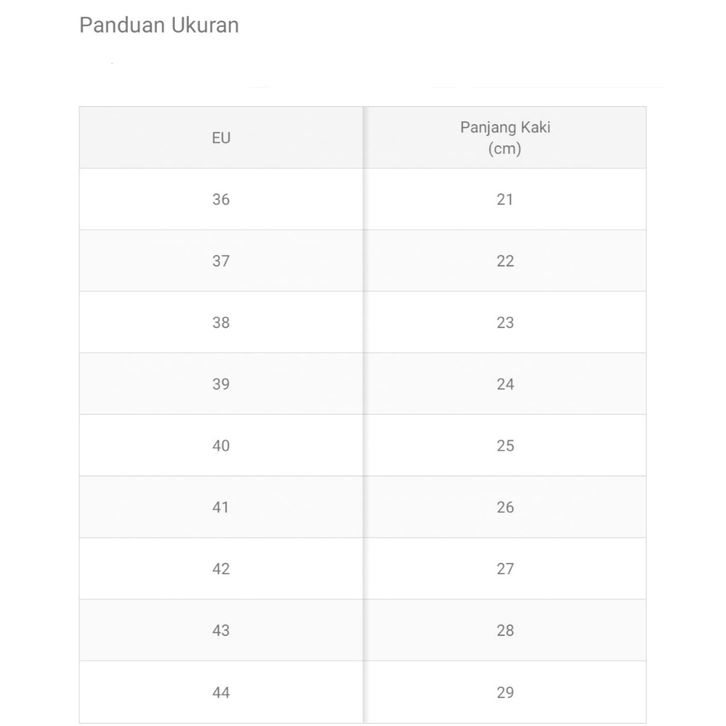Click the EU size 44 cell

tap(221, 692)
